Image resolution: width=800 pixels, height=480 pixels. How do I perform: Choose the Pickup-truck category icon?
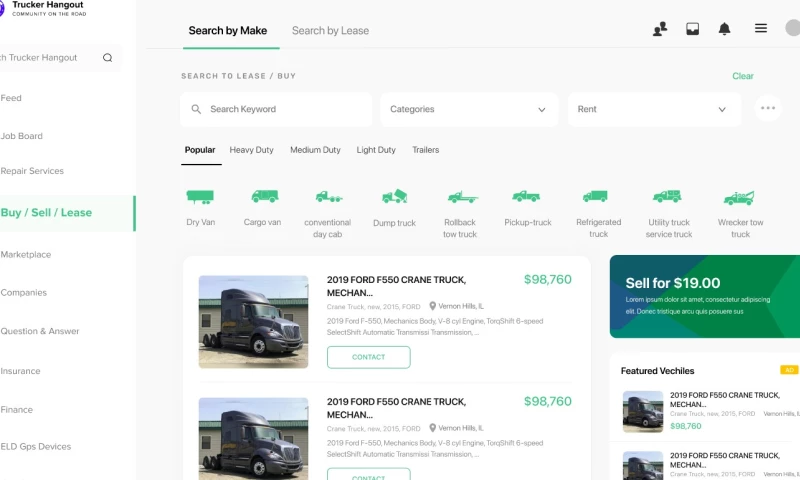526,196
